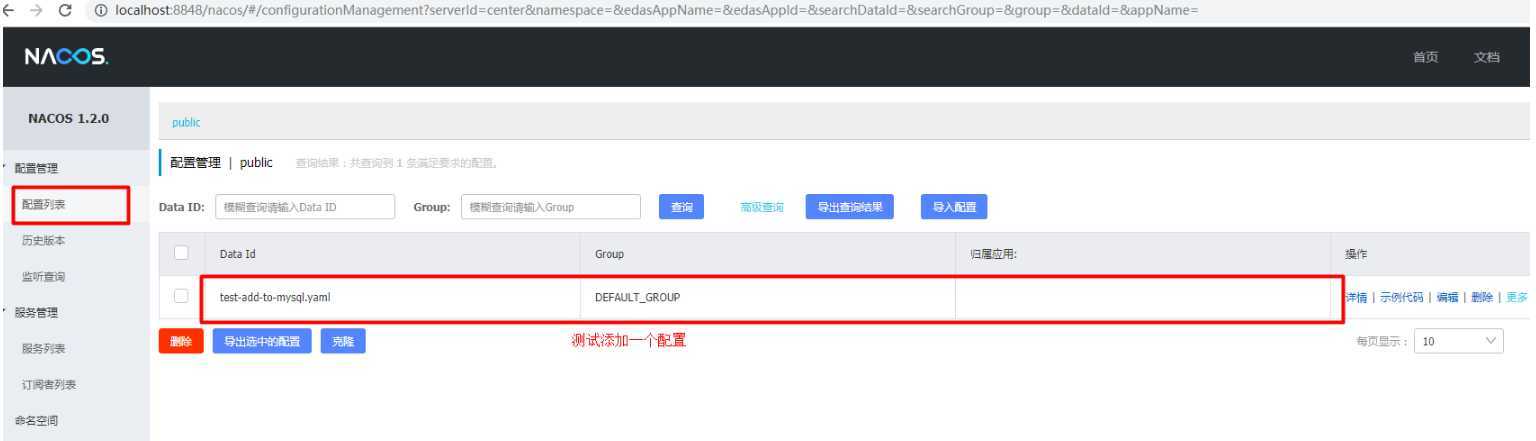Click the 操作 column header
The width and height of the screenshot is (1536, 441).
(1358, 255)
